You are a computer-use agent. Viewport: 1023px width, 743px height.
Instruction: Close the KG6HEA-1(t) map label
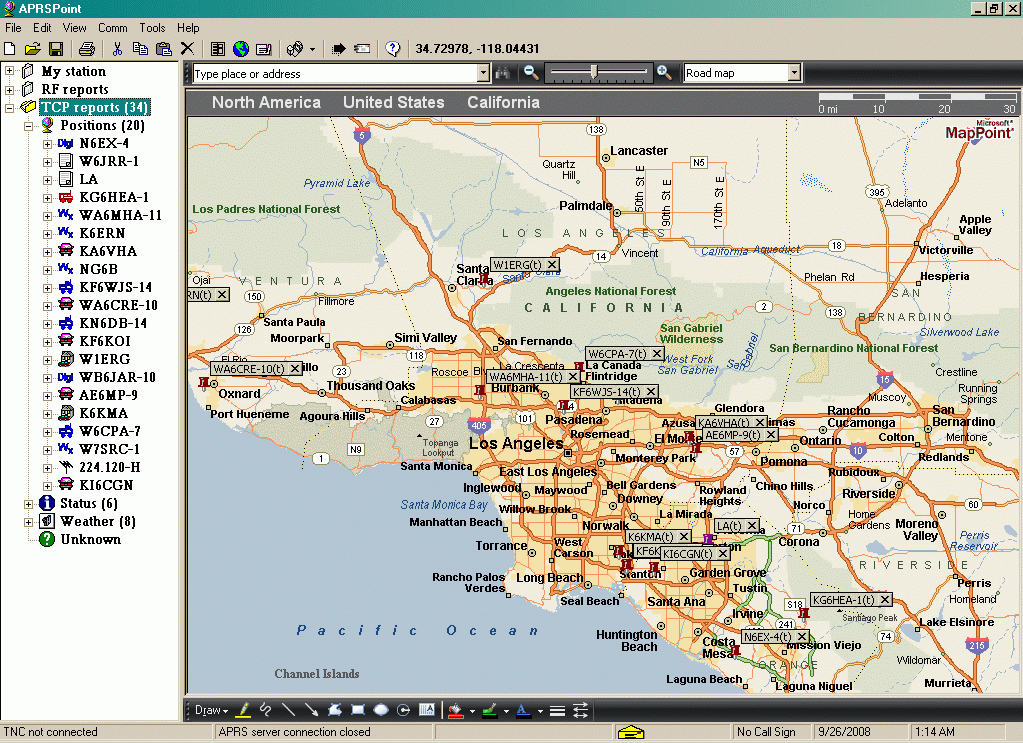coord(885,599)
